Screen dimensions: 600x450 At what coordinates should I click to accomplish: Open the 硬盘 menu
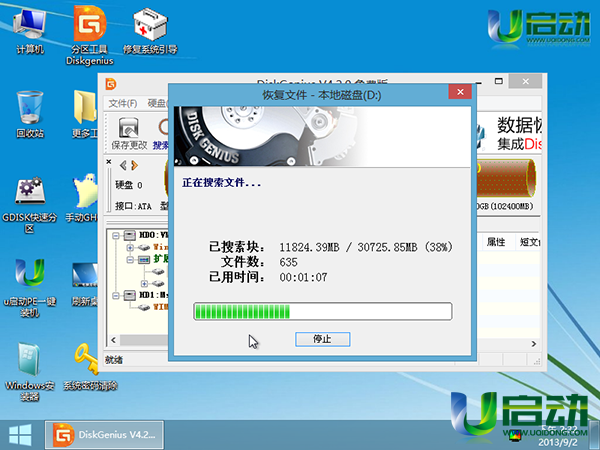click(x=157, y=103)
